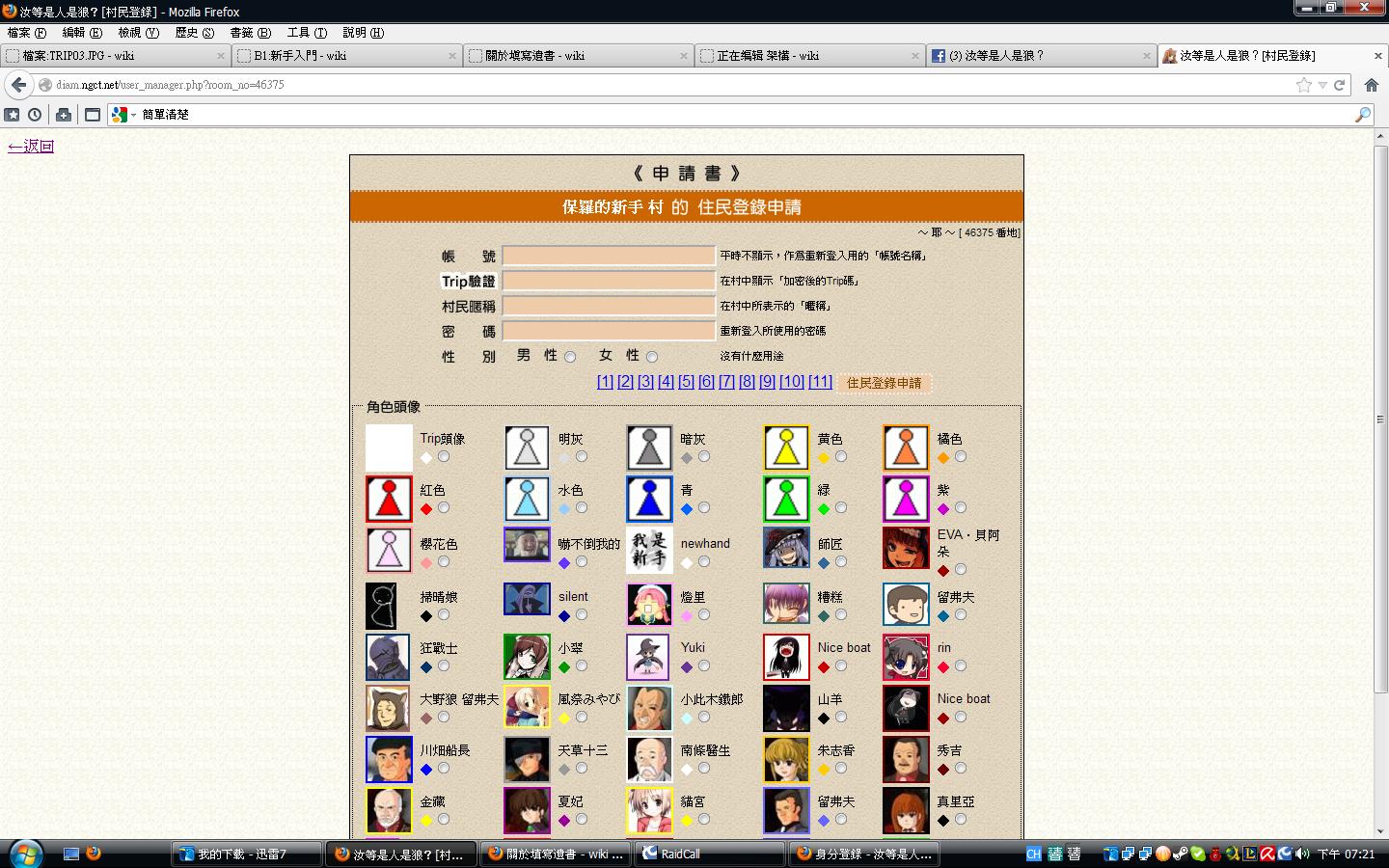Click the ←返回 link
The height and width of the screenshot is (868, 1389).
31,147
